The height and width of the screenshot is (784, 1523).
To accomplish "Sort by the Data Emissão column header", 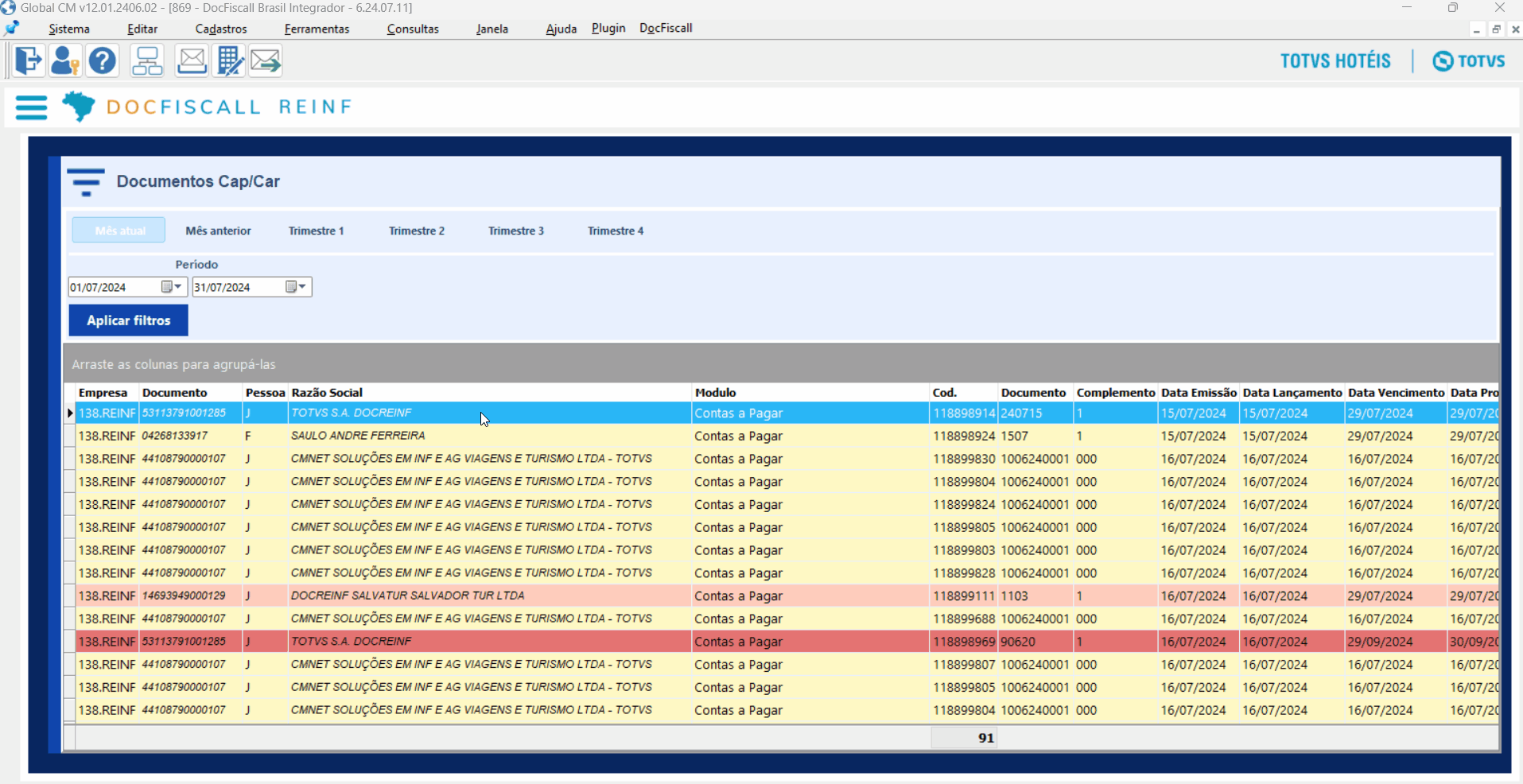I will click(1199, 393).
